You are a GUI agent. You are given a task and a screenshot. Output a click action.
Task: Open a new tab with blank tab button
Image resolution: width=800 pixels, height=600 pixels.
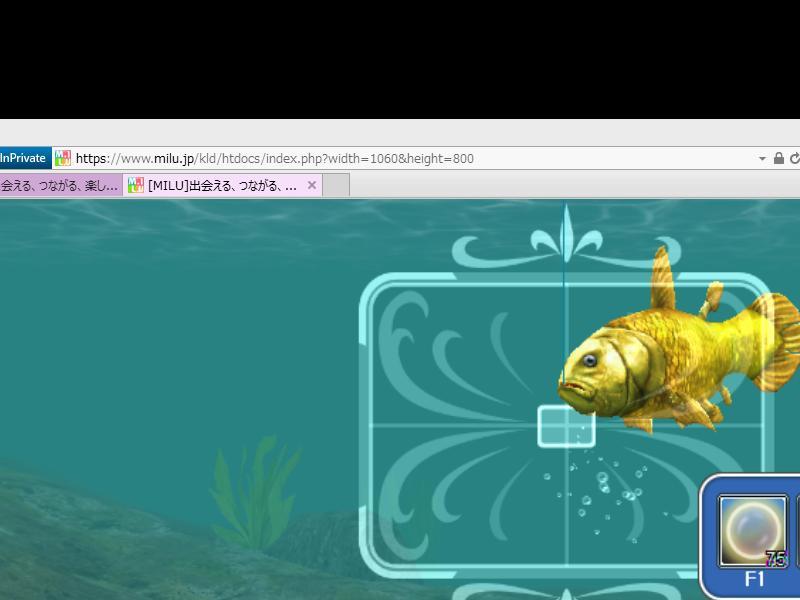tap(336, 185)
